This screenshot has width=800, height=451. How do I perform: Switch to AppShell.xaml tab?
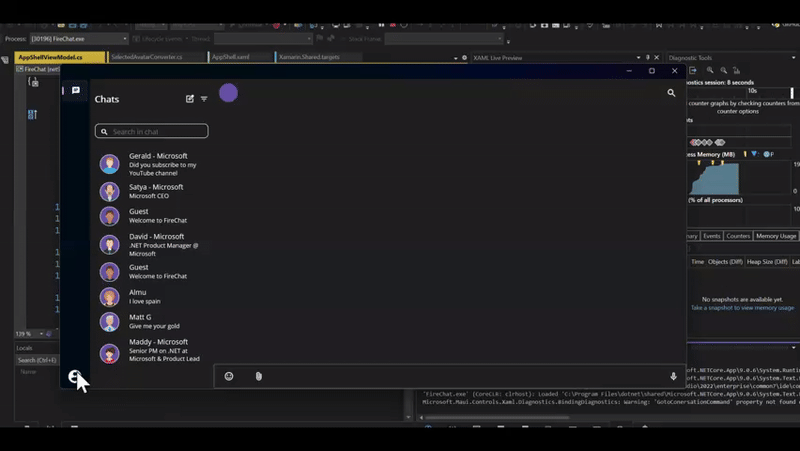coord(231,57)
